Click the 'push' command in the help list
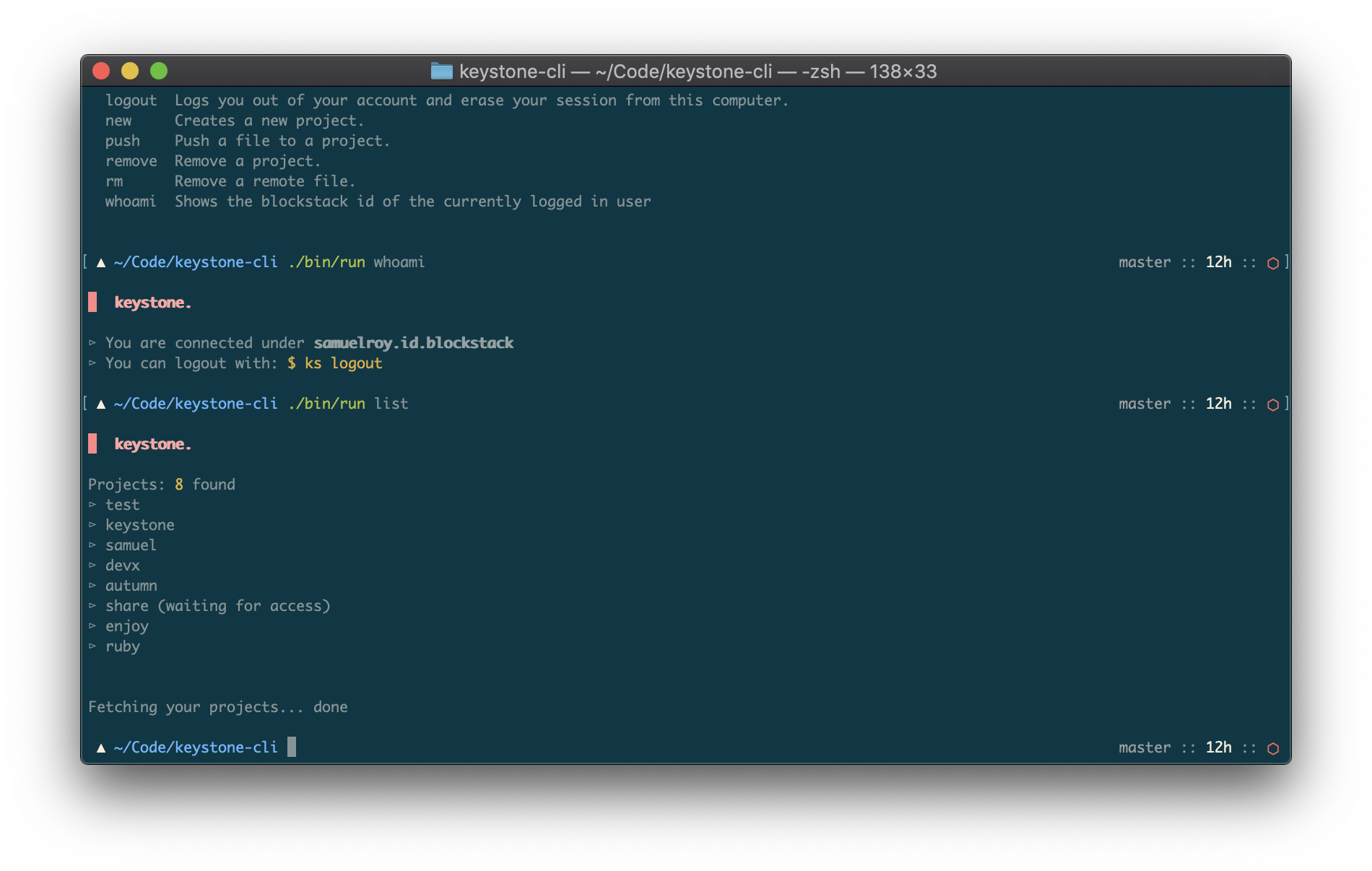Viewport: 1372px width, 871px height. [x=123, y=141]
